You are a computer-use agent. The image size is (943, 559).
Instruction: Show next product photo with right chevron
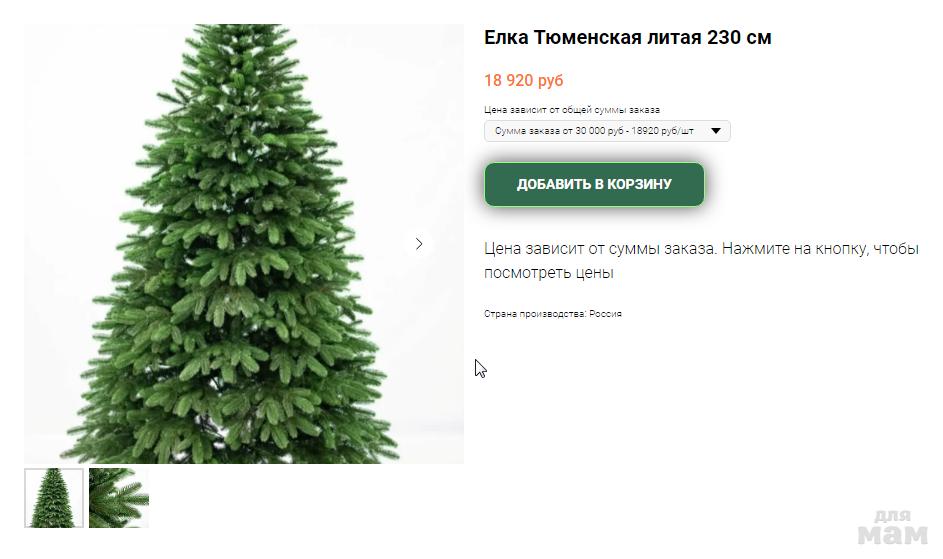tap(419, 244)
